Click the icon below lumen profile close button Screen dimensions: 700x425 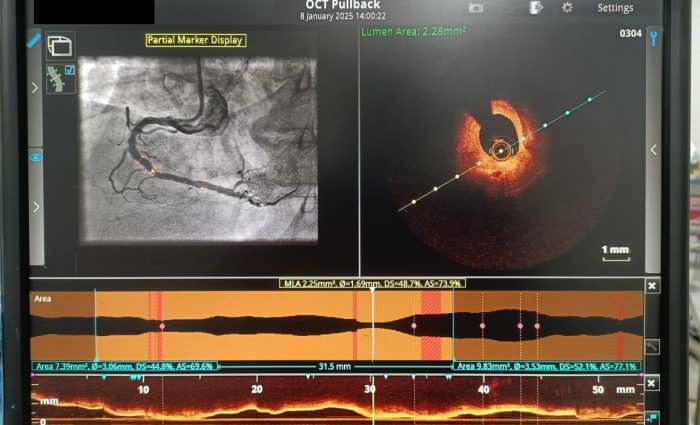[652, 346]
